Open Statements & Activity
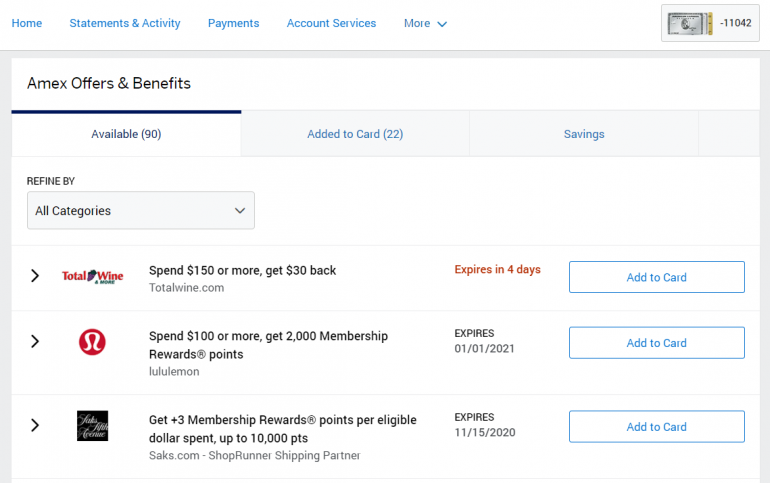Screen dimensions: 770x483 (125, 23)
